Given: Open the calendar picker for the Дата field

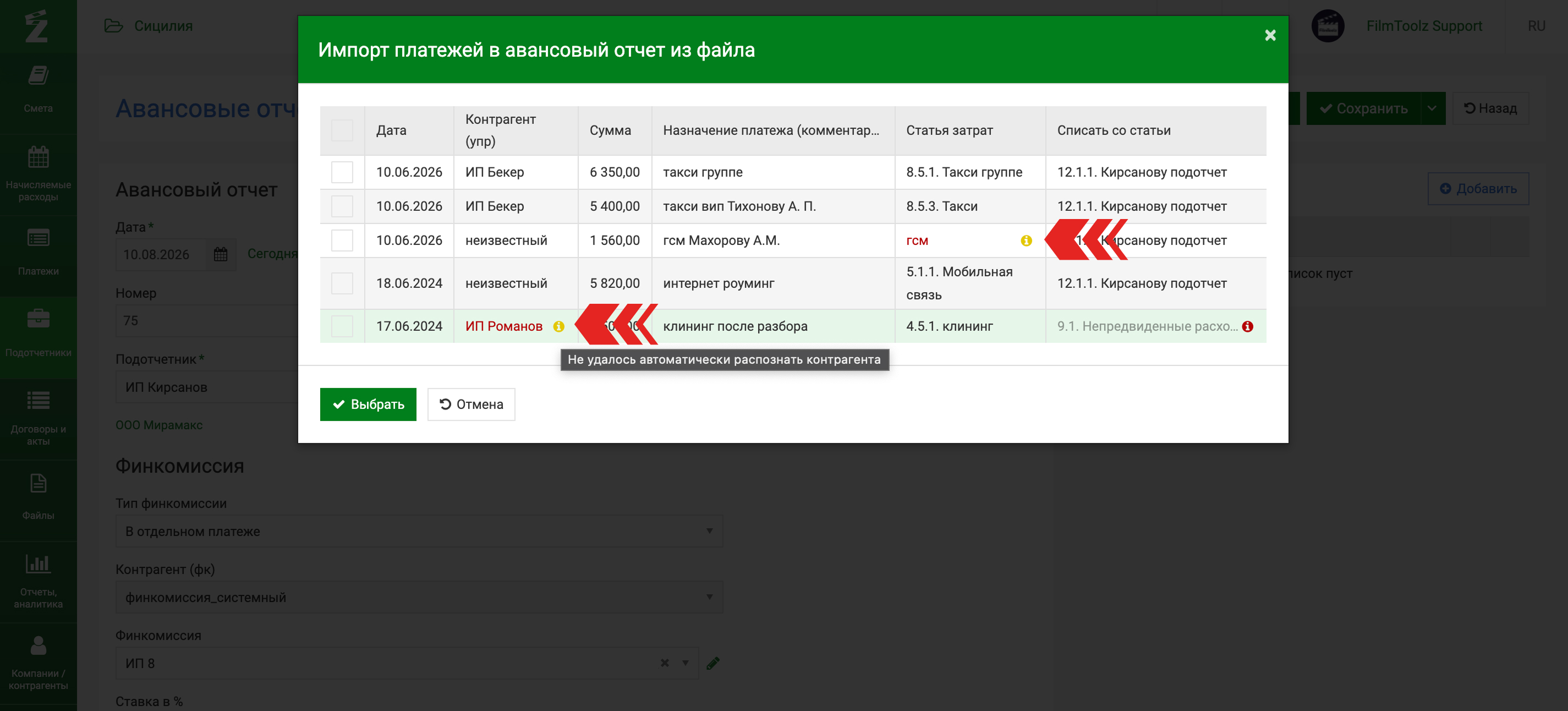Looking at the screenshot, I should tap(221, 254).
